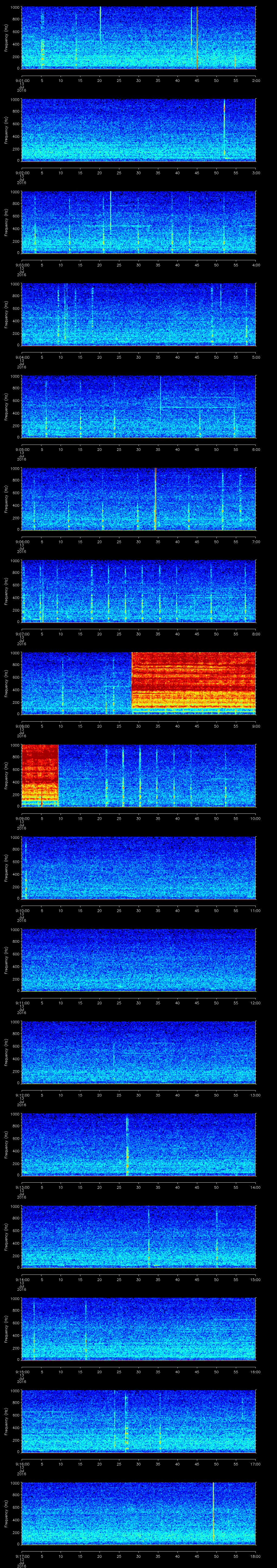
Task: Open the 9:11:00 spectrogram plot
Action: (x=138, y=960)
